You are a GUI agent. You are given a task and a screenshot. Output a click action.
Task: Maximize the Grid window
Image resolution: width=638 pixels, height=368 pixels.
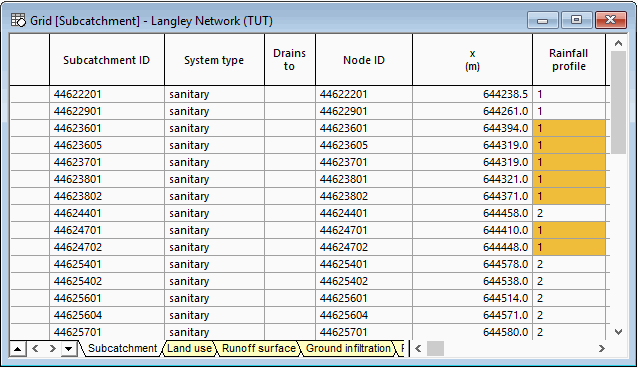click(576, 20)
